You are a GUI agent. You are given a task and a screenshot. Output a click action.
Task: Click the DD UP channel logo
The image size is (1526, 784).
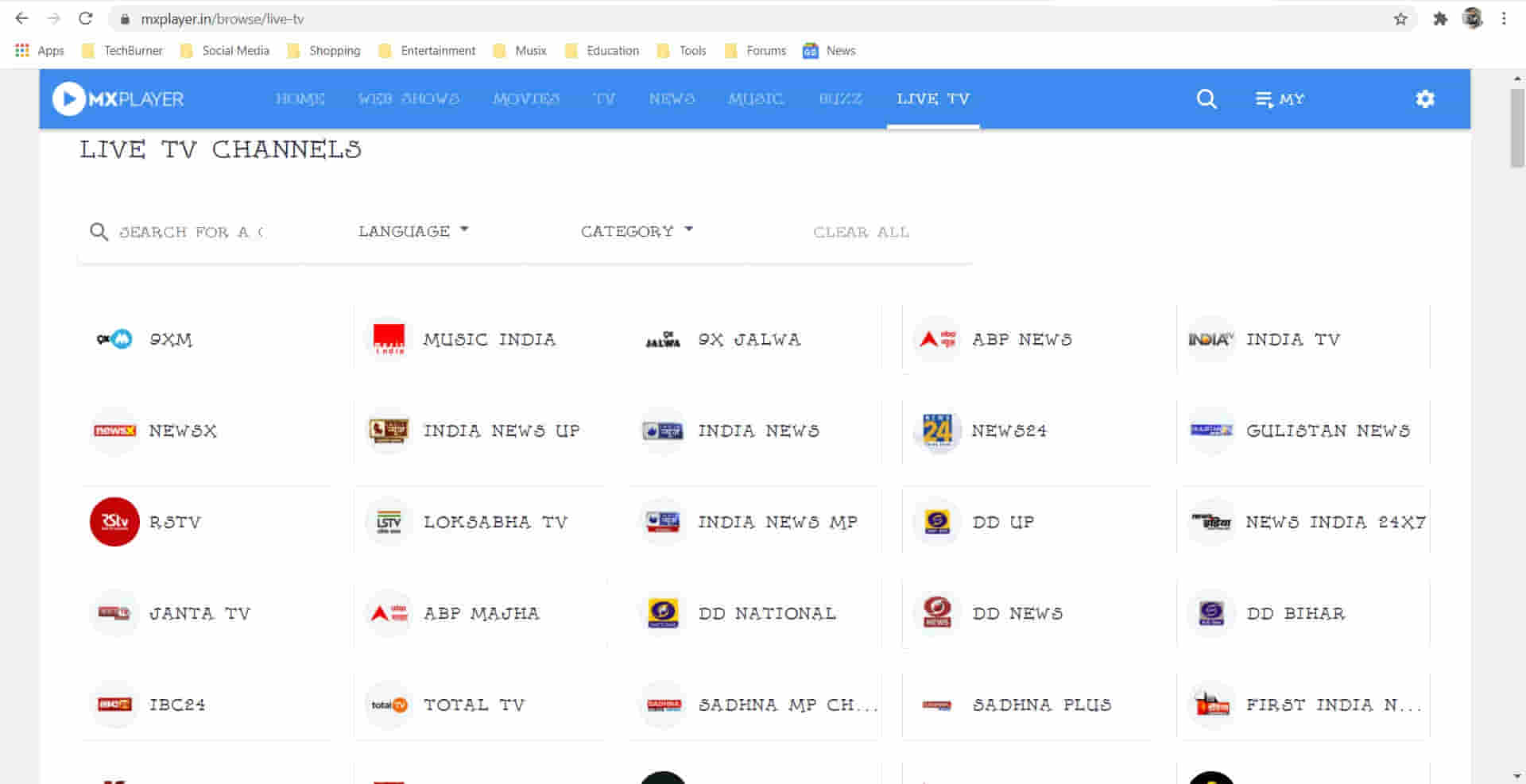point(937,522)
